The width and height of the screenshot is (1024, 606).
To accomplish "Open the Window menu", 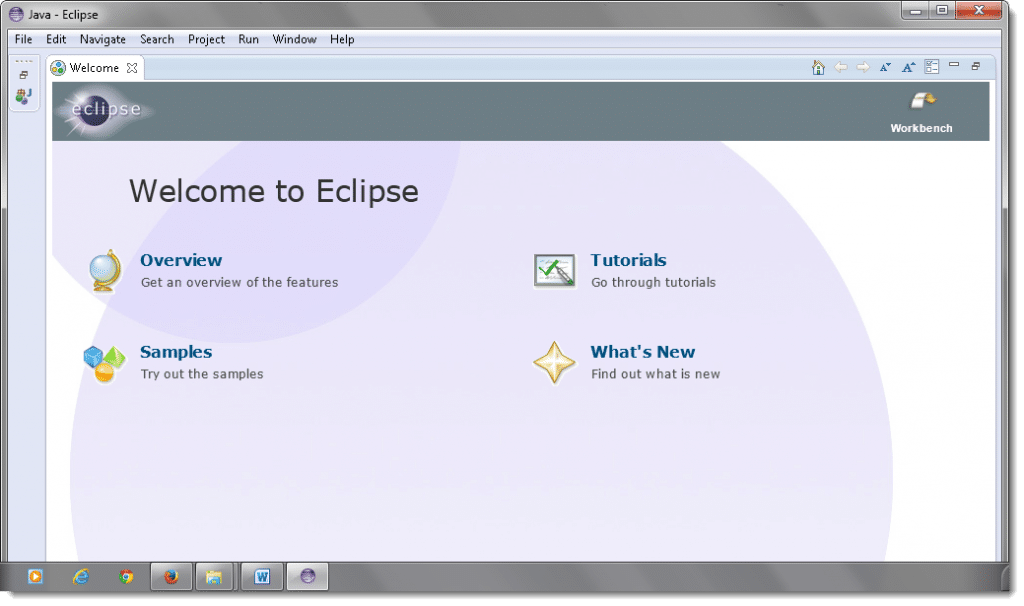I will coord(295,39).
